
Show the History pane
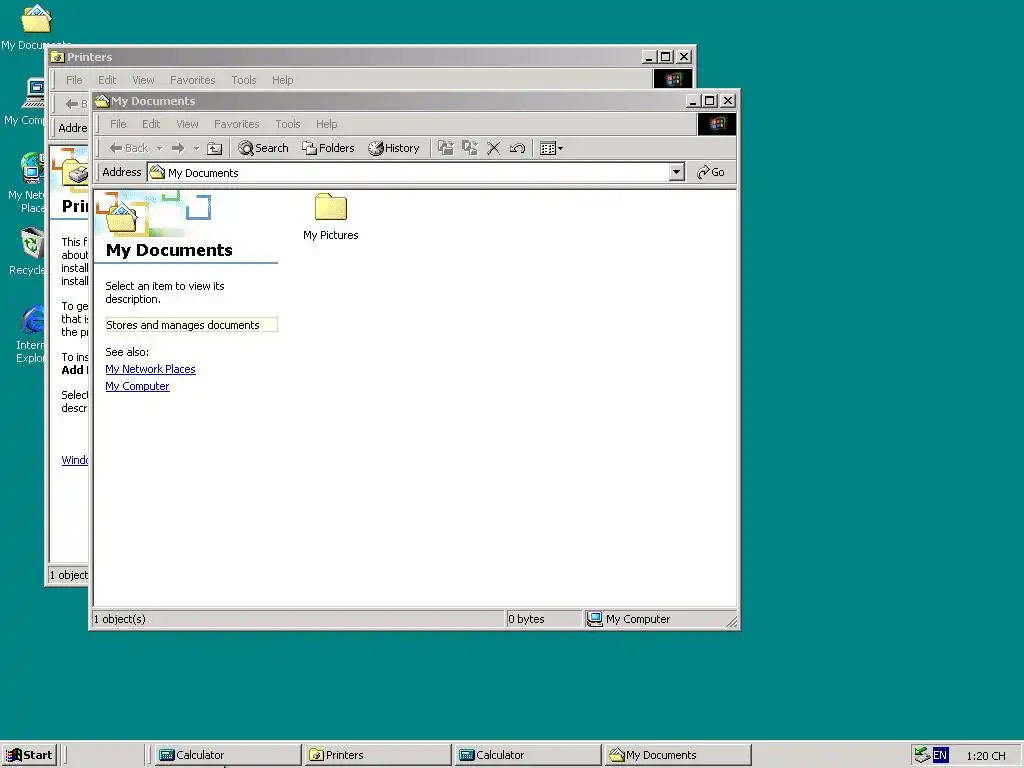click(x=394, y=148)
